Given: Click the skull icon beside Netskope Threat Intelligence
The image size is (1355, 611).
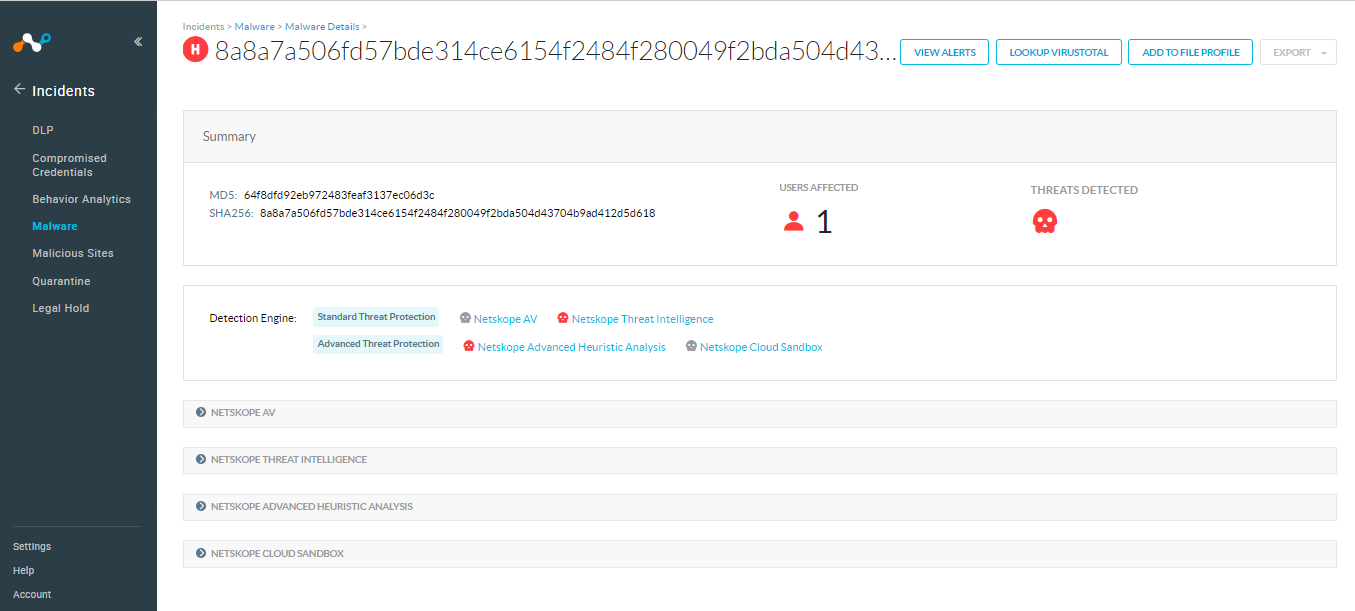Looking at the screenshot, I should click(x=562, y=318).
